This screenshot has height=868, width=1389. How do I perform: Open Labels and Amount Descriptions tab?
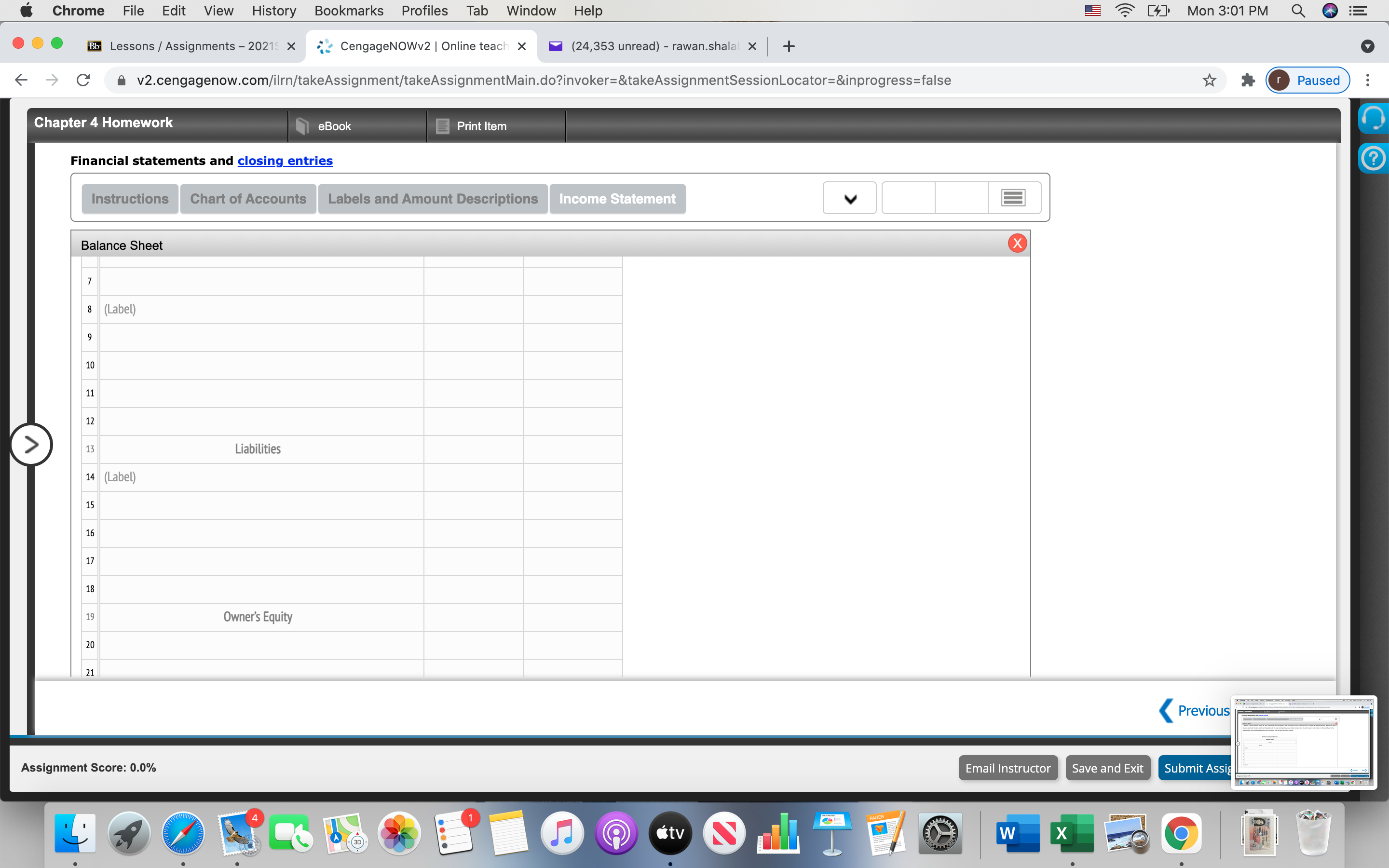pyautogui.click(x=433, y=199)
